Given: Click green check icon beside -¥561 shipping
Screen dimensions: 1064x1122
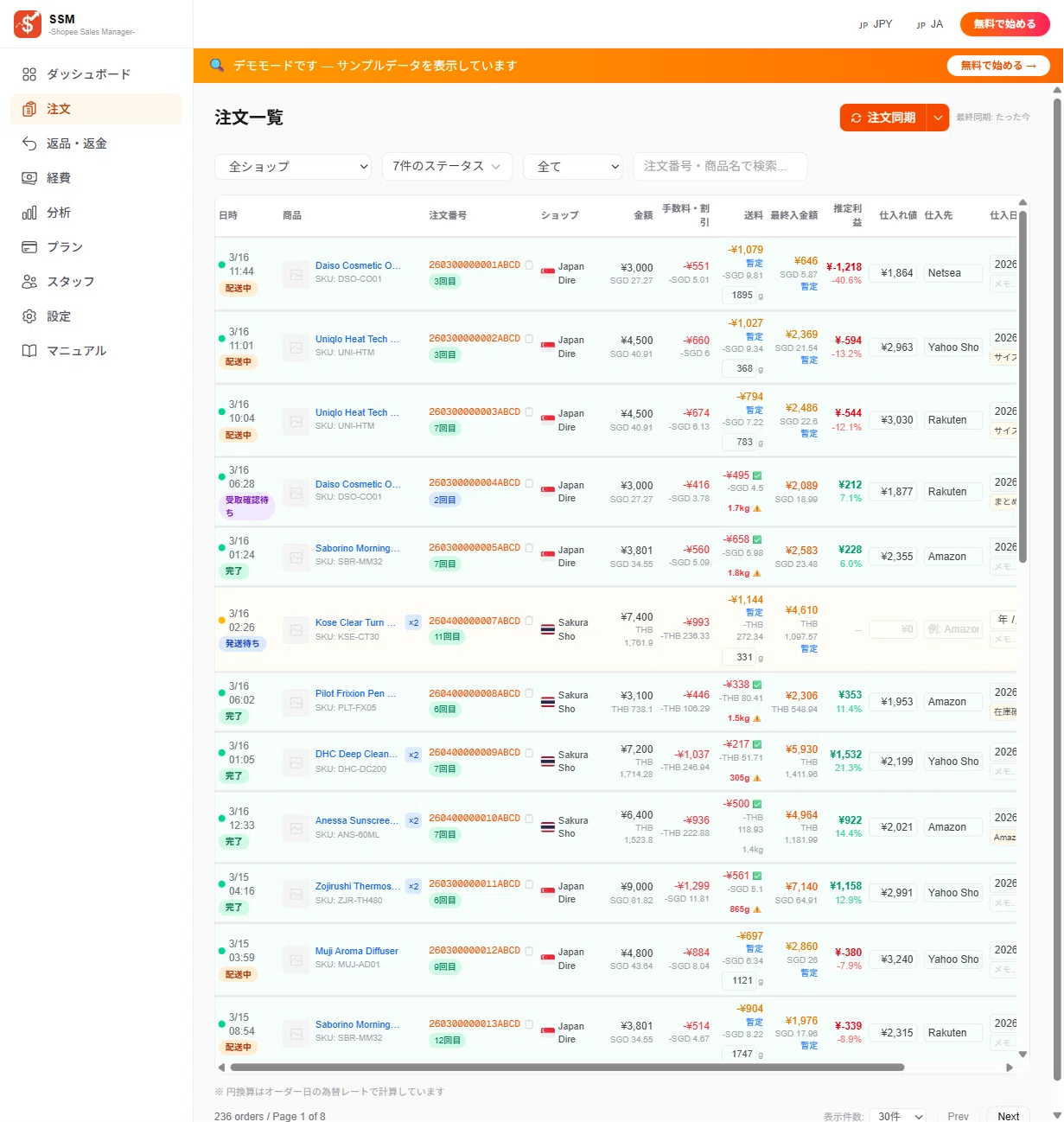Looking at the screenshot, I should tap(757, 876).
